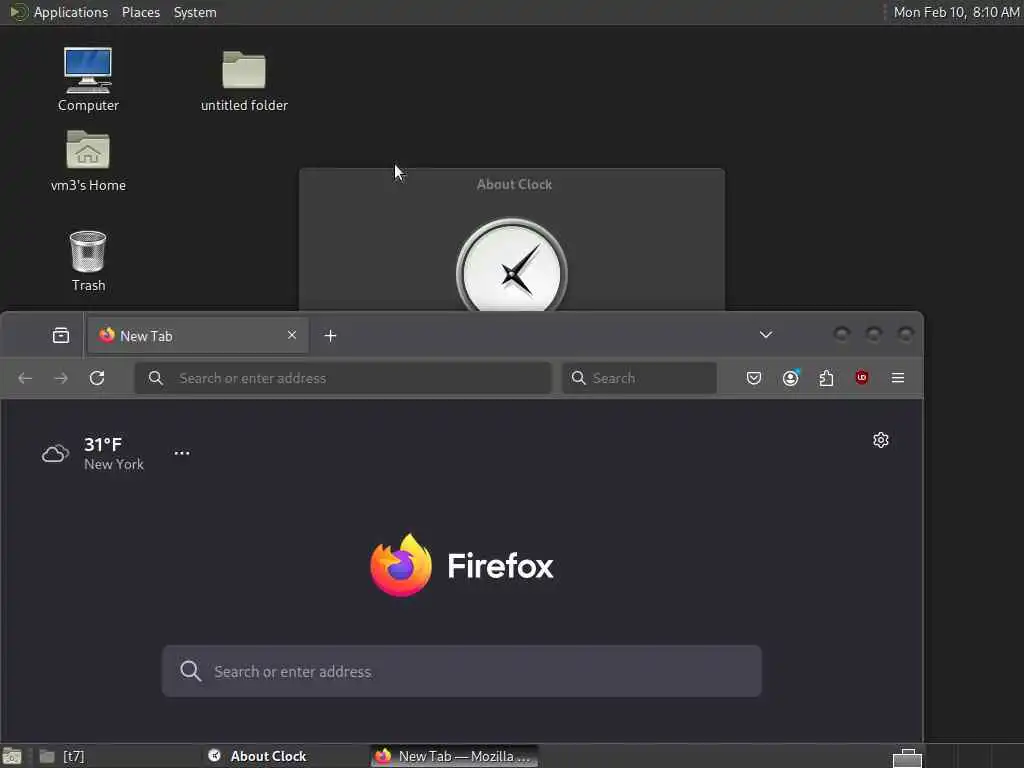Expand the list all tabs chevron
The image size is (1024, 768).
tap(766, 335)
